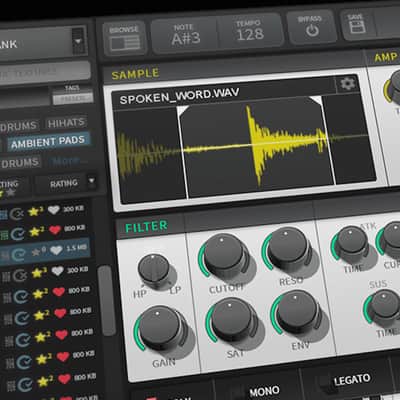Click the x-circle icon beside the blue grid icon
The image size is (400, 400).
click(x=16, y=214)
